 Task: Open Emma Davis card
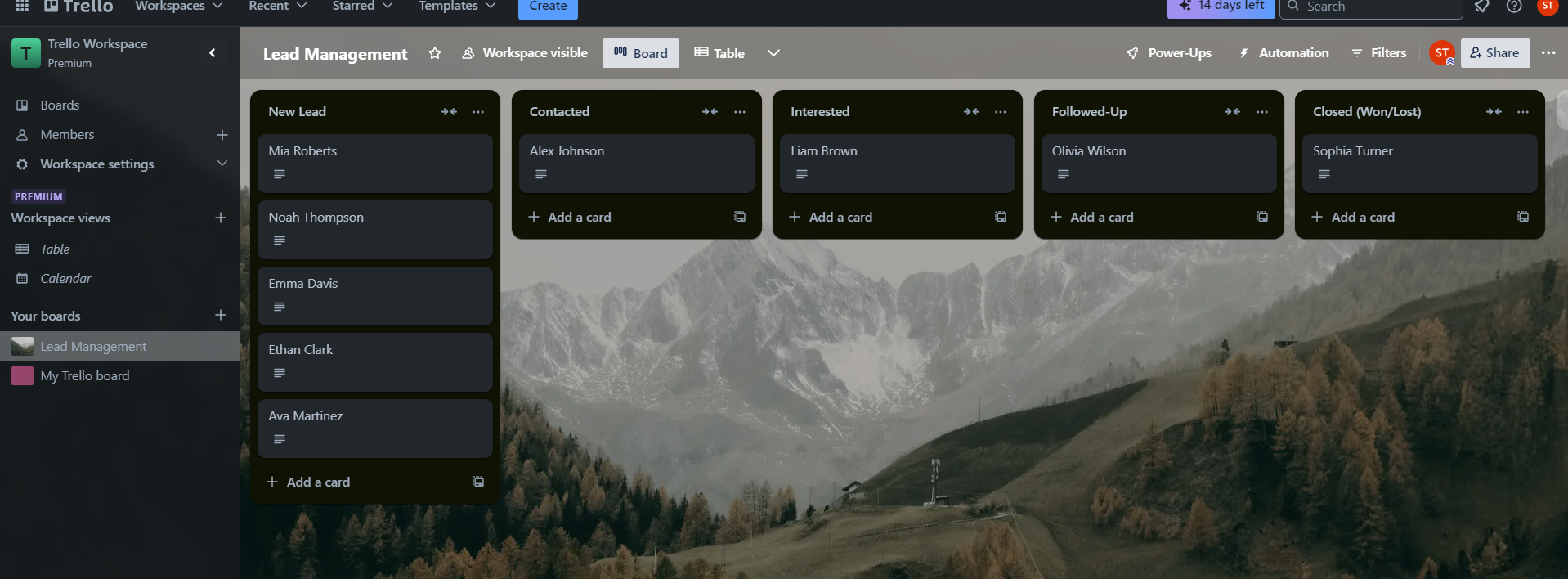click(375, 296)
